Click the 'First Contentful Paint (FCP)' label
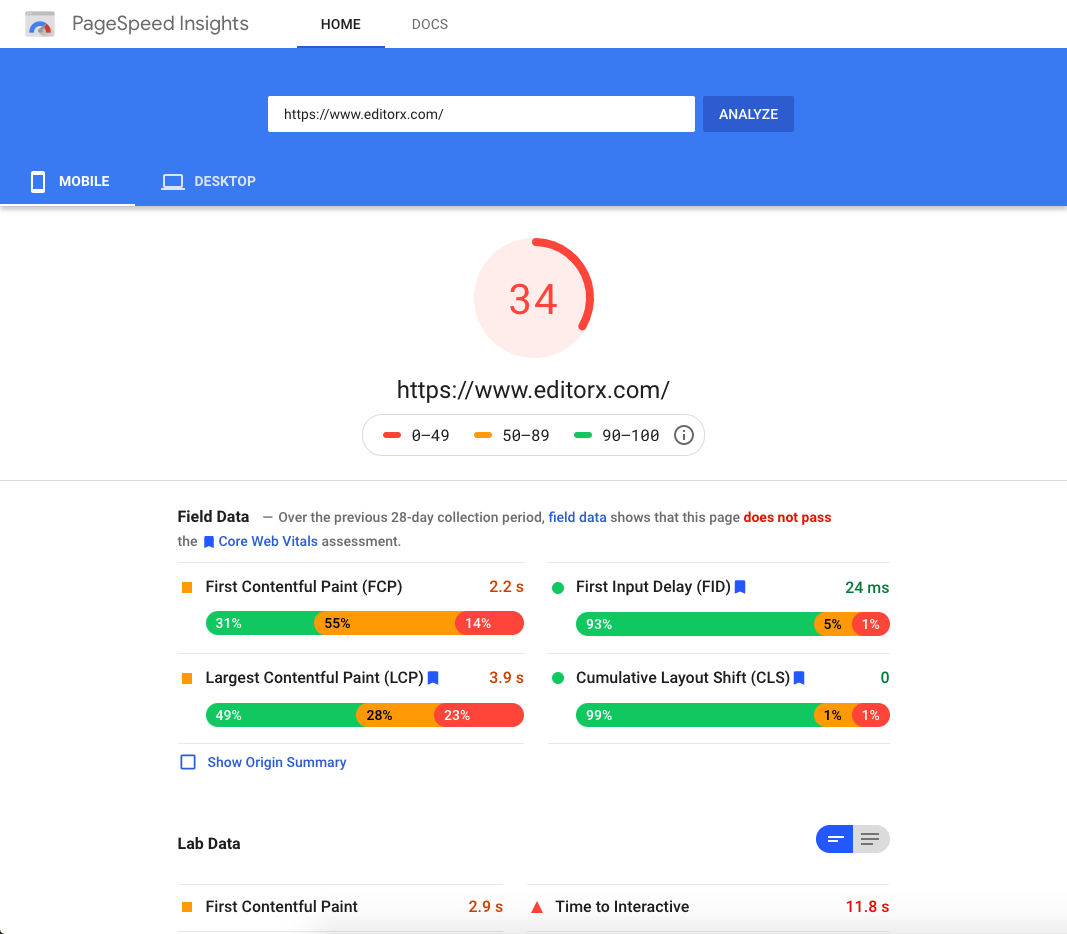Image resolution: width=1067 pixels, height=934 pixels. (303, 586)
